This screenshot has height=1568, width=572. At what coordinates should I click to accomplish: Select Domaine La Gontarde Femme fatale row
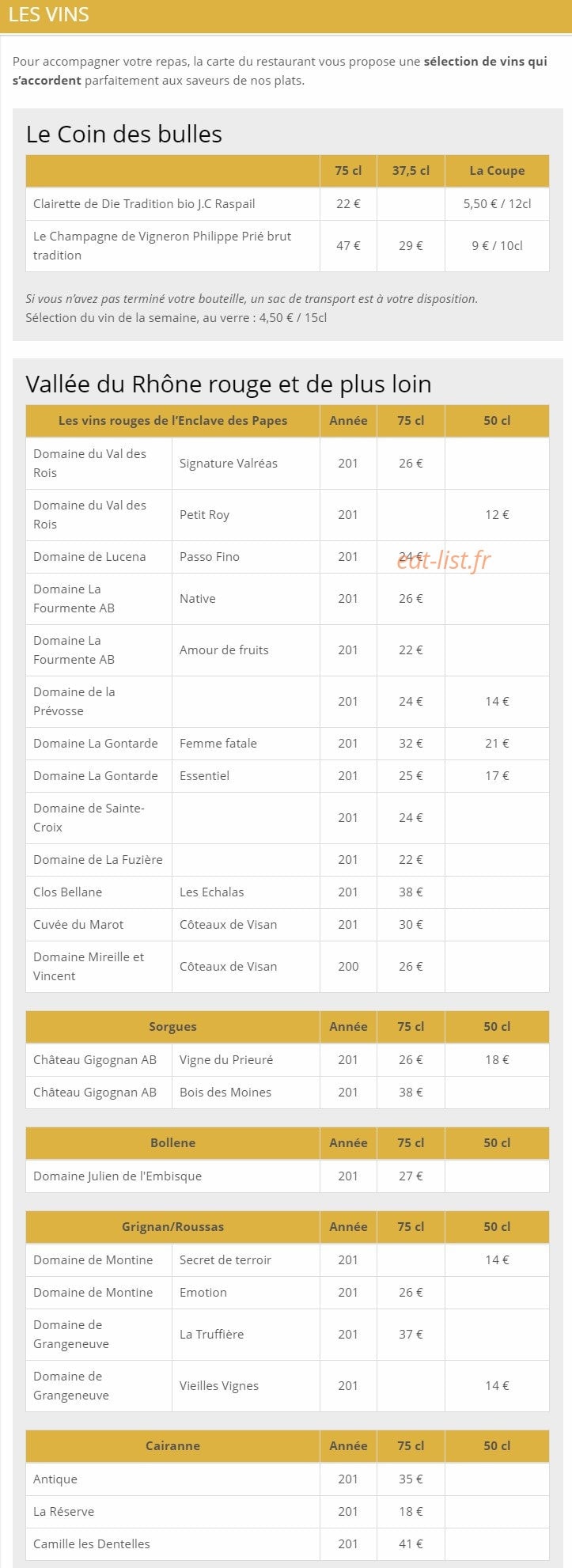pos(287,744)
